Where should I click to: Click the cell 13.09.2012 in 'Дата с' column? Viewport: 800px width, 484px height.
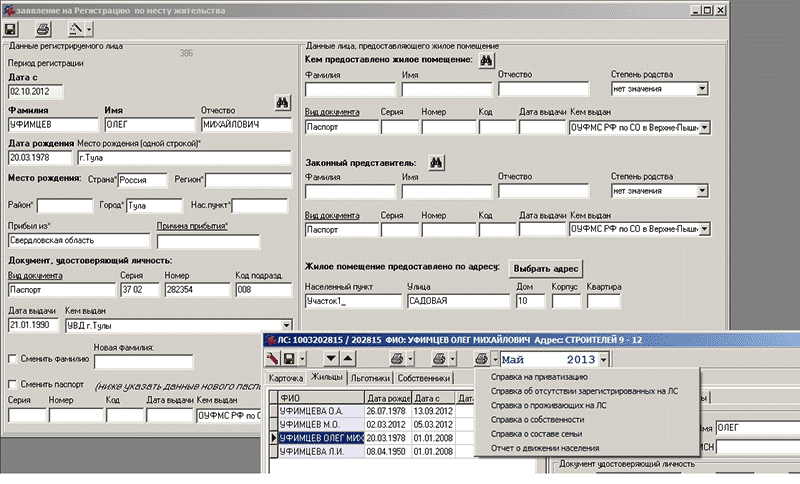(434, 411)
